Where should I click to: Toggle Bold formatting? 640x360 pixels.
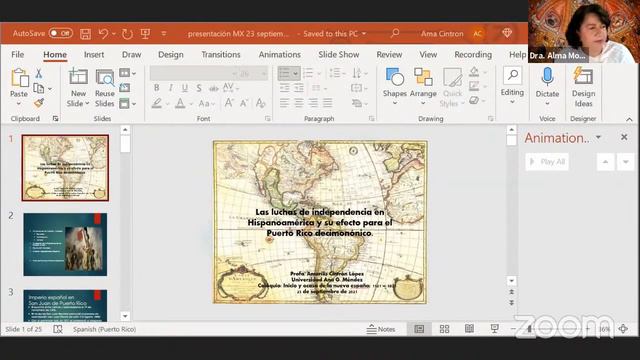coord(156,88)
